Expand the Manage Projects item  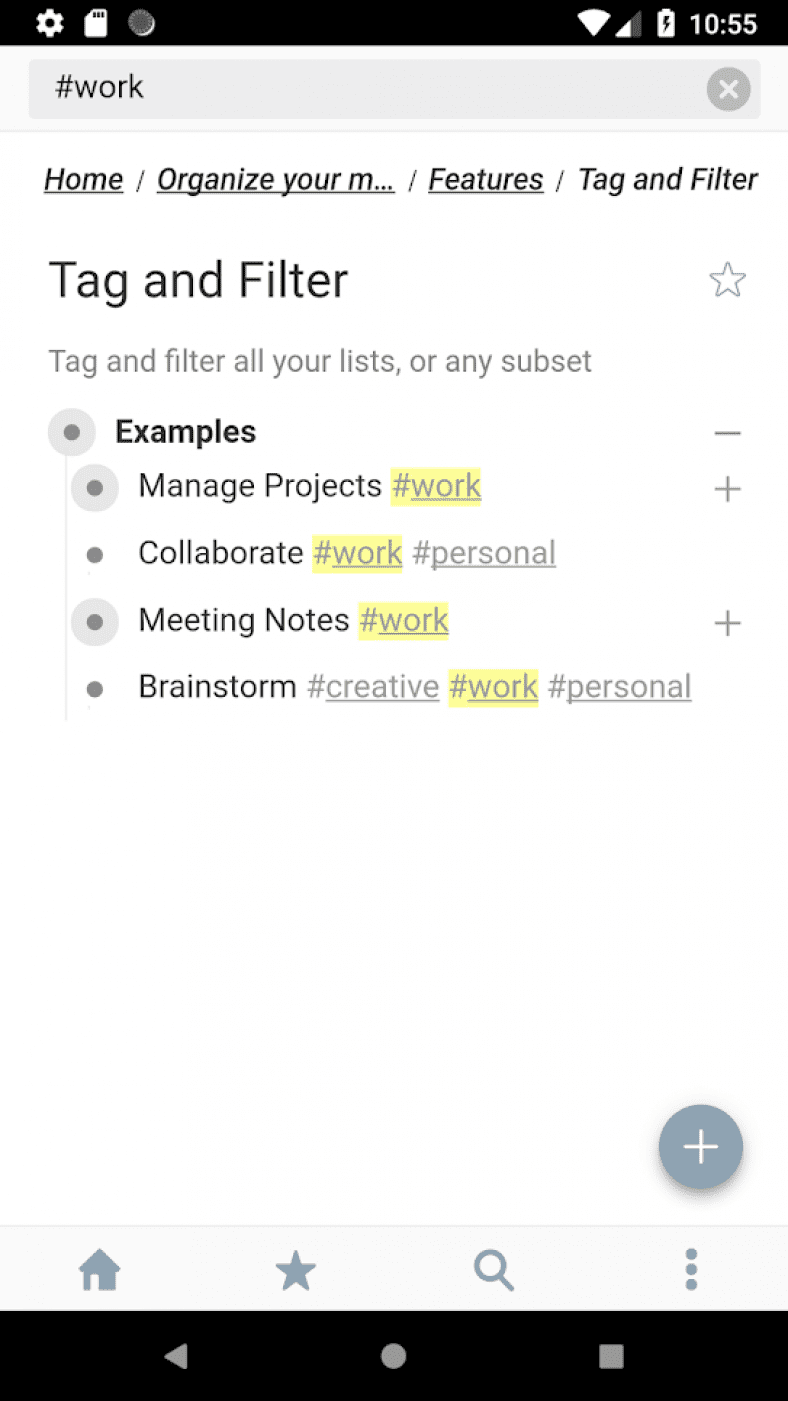tap(728, 488)
